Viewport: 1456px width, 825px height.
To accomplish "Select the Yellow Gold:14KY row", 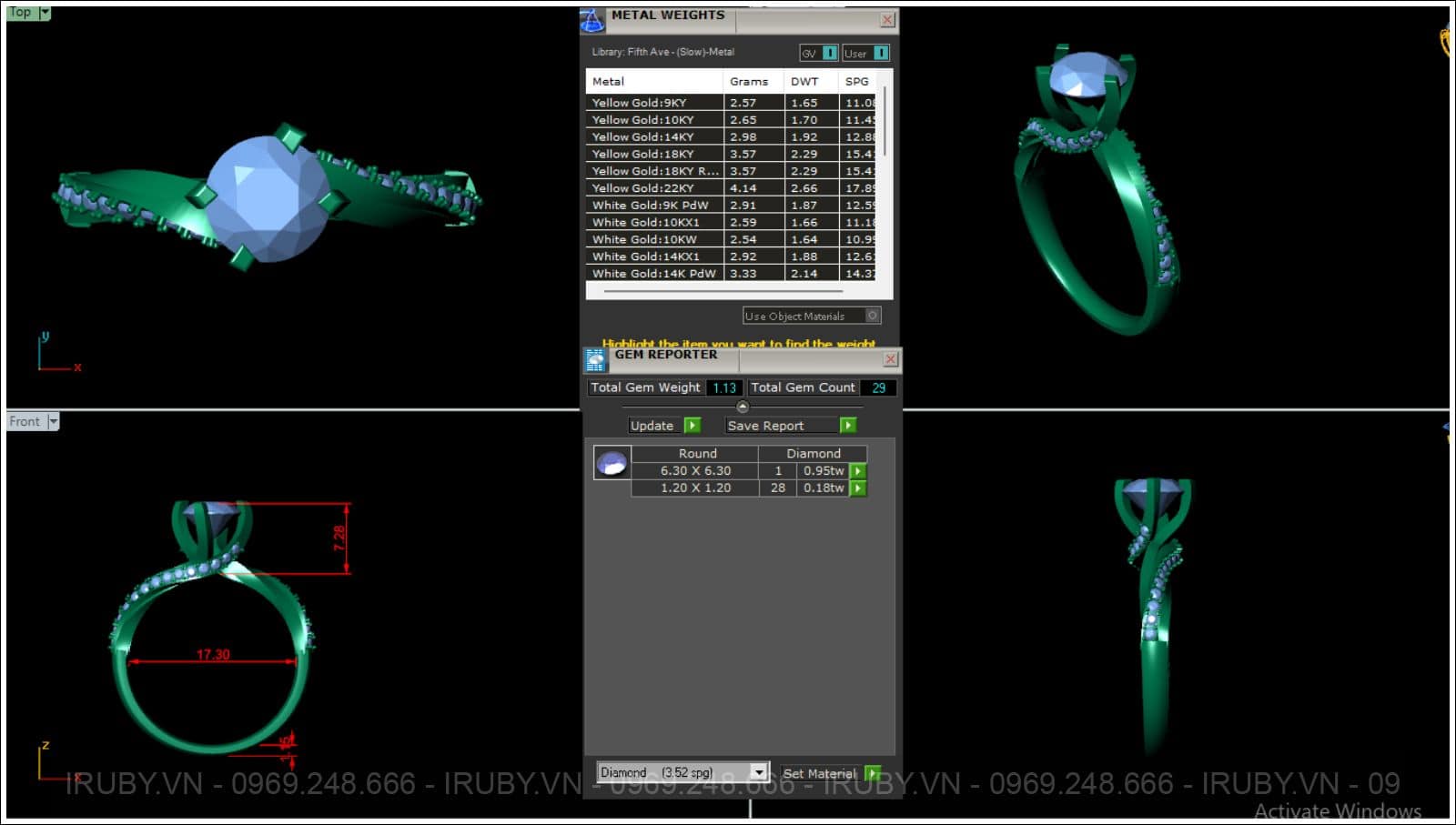I will [x=732, y=137].
